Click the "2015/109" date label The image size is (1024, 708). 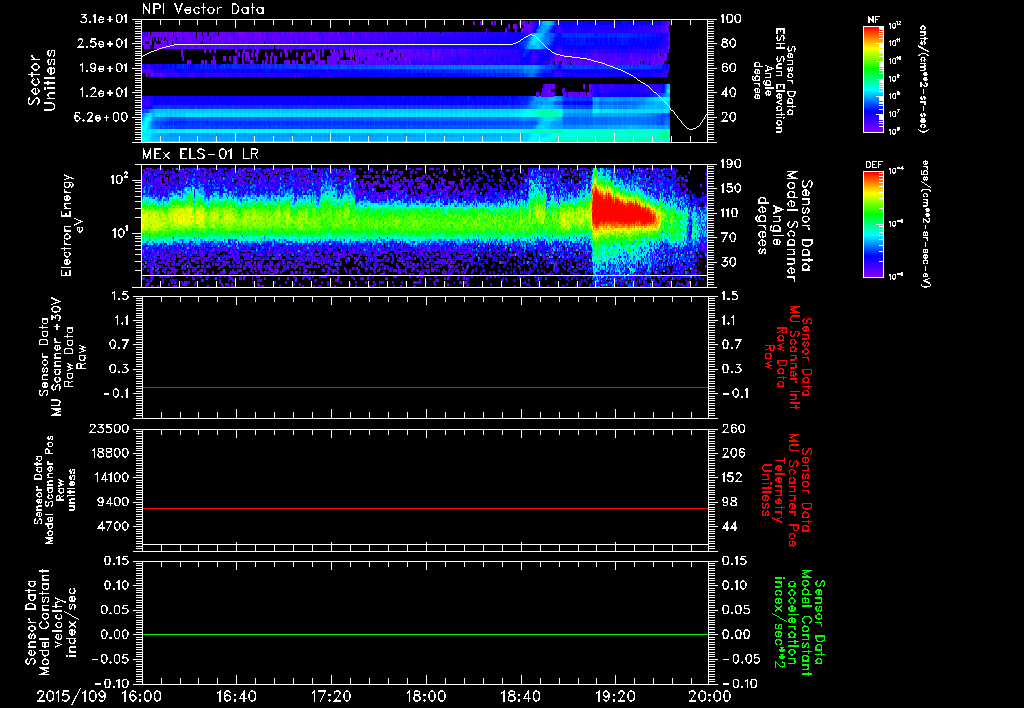71,696
